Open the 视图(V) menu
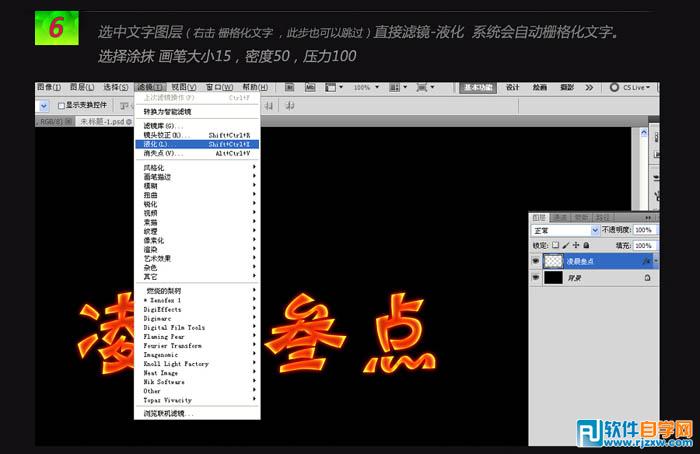The width and height of the screenshot is (700, 454). (184, 87)
